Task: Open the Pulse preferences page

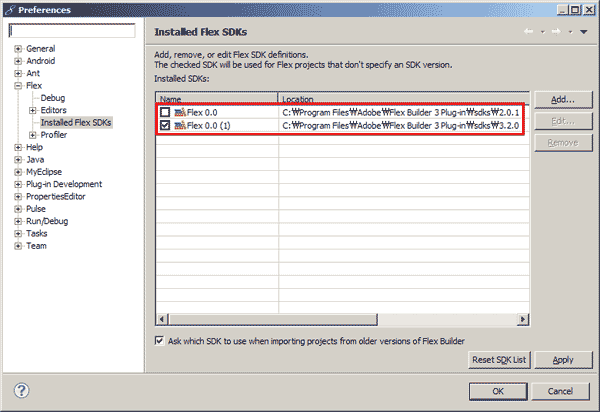Action: (x=36, y=209)
